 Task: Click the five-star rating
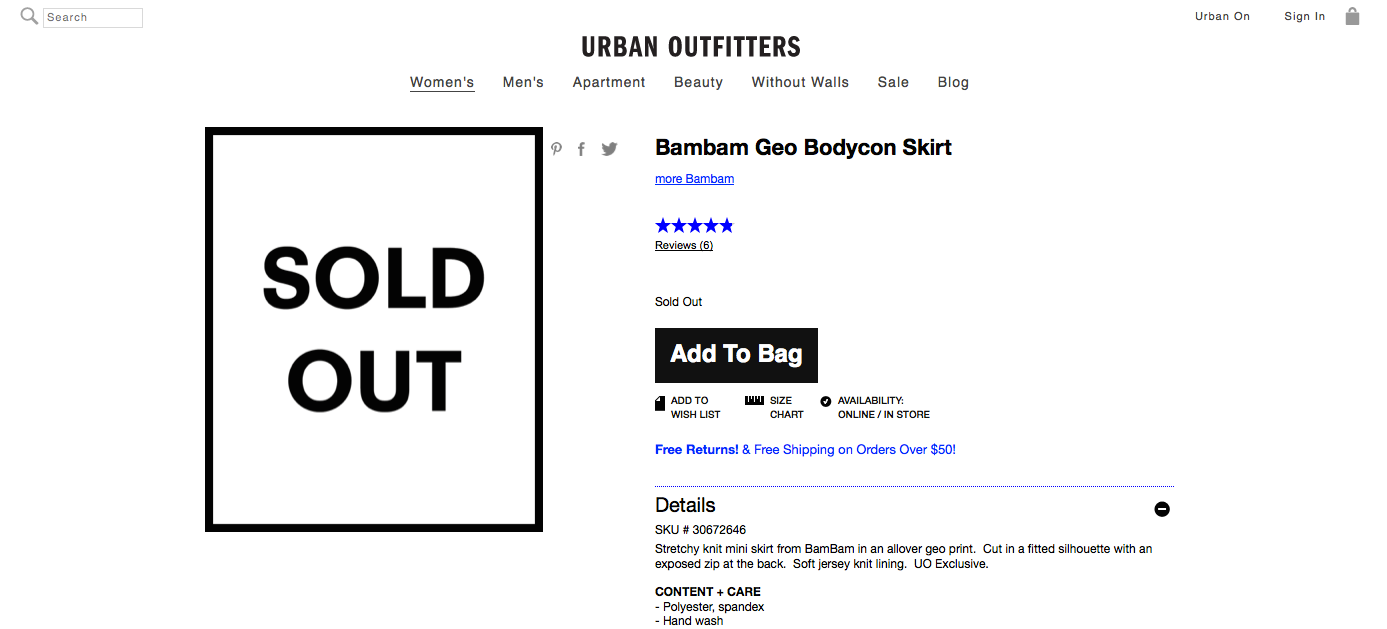click(x=694, y=225)
